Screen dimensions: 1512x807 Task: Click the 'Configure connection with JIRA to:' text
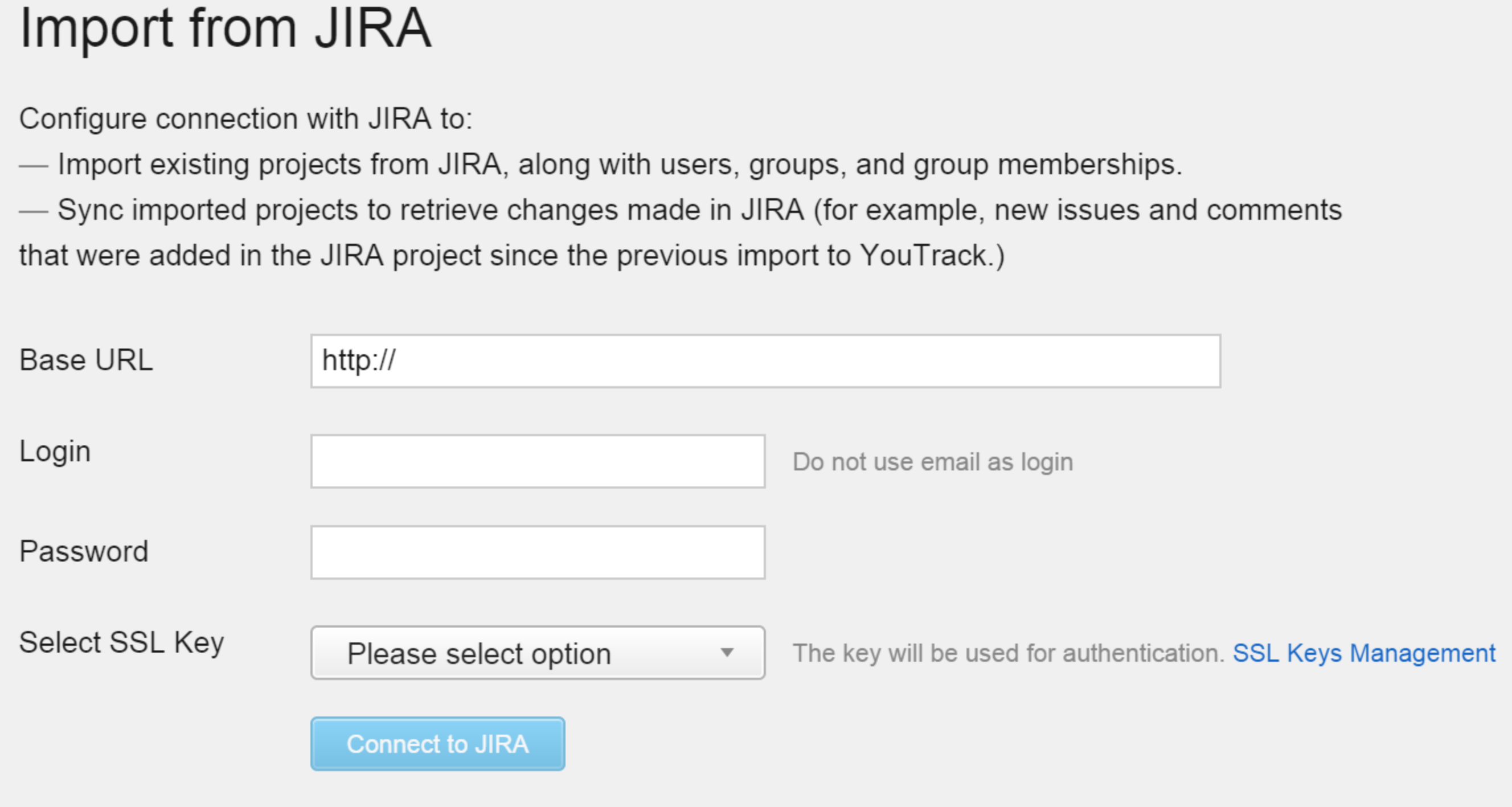coord(246,119)
